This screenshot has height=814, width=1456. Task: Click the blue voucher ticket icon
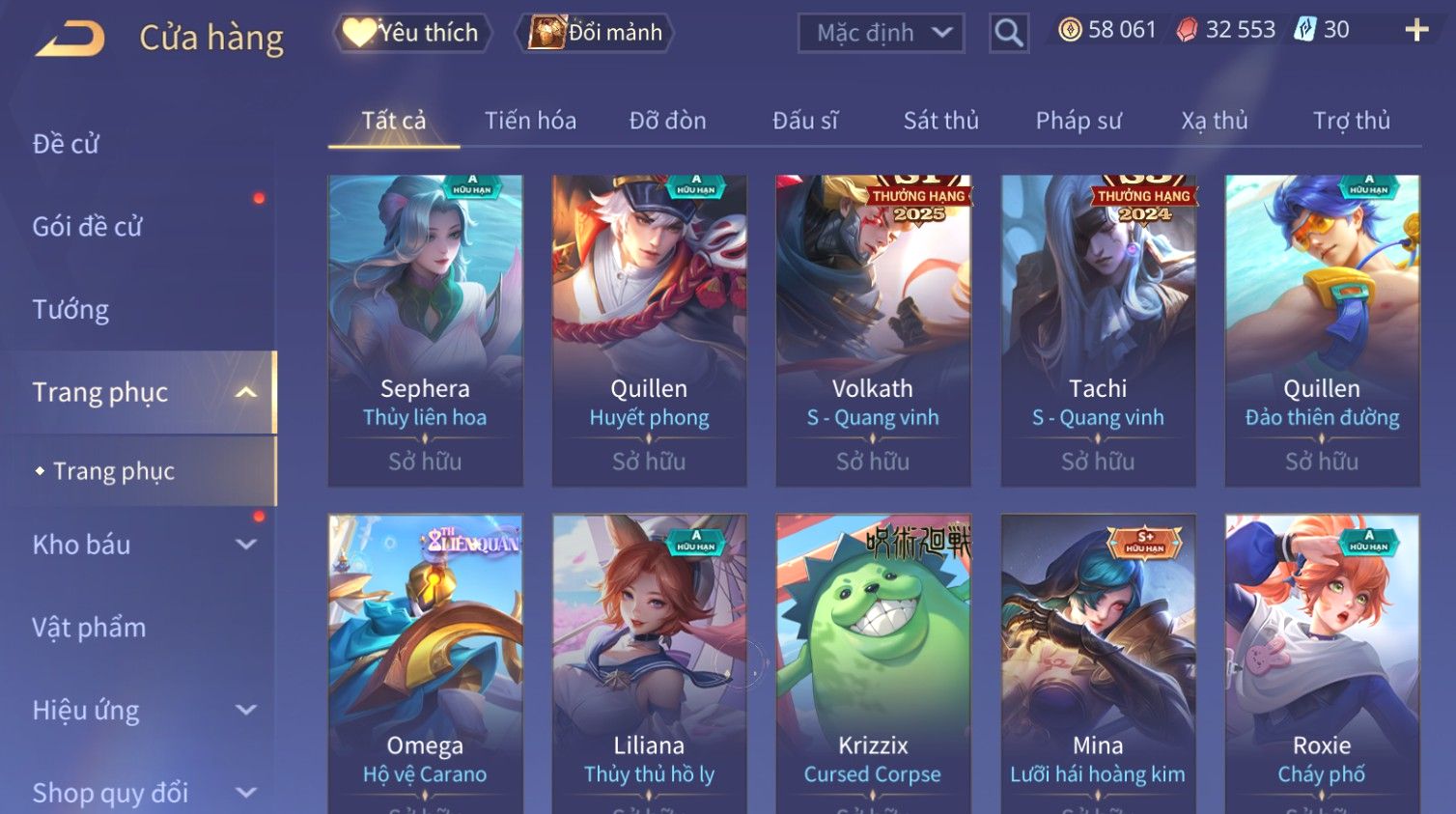click(x=1305, y=30)
